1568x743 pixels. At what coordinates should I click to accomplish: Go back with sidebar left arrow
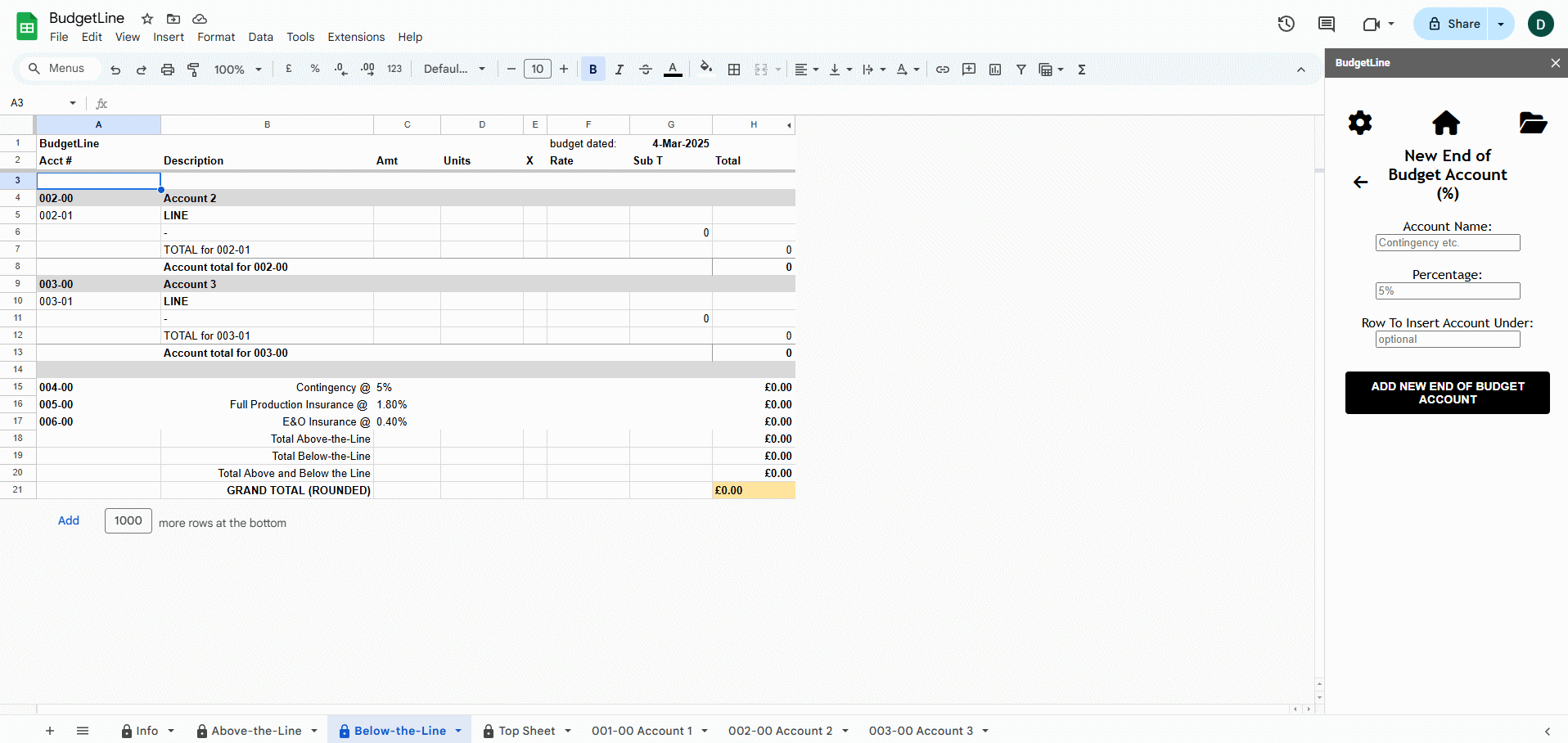[x=1360, y=182]
